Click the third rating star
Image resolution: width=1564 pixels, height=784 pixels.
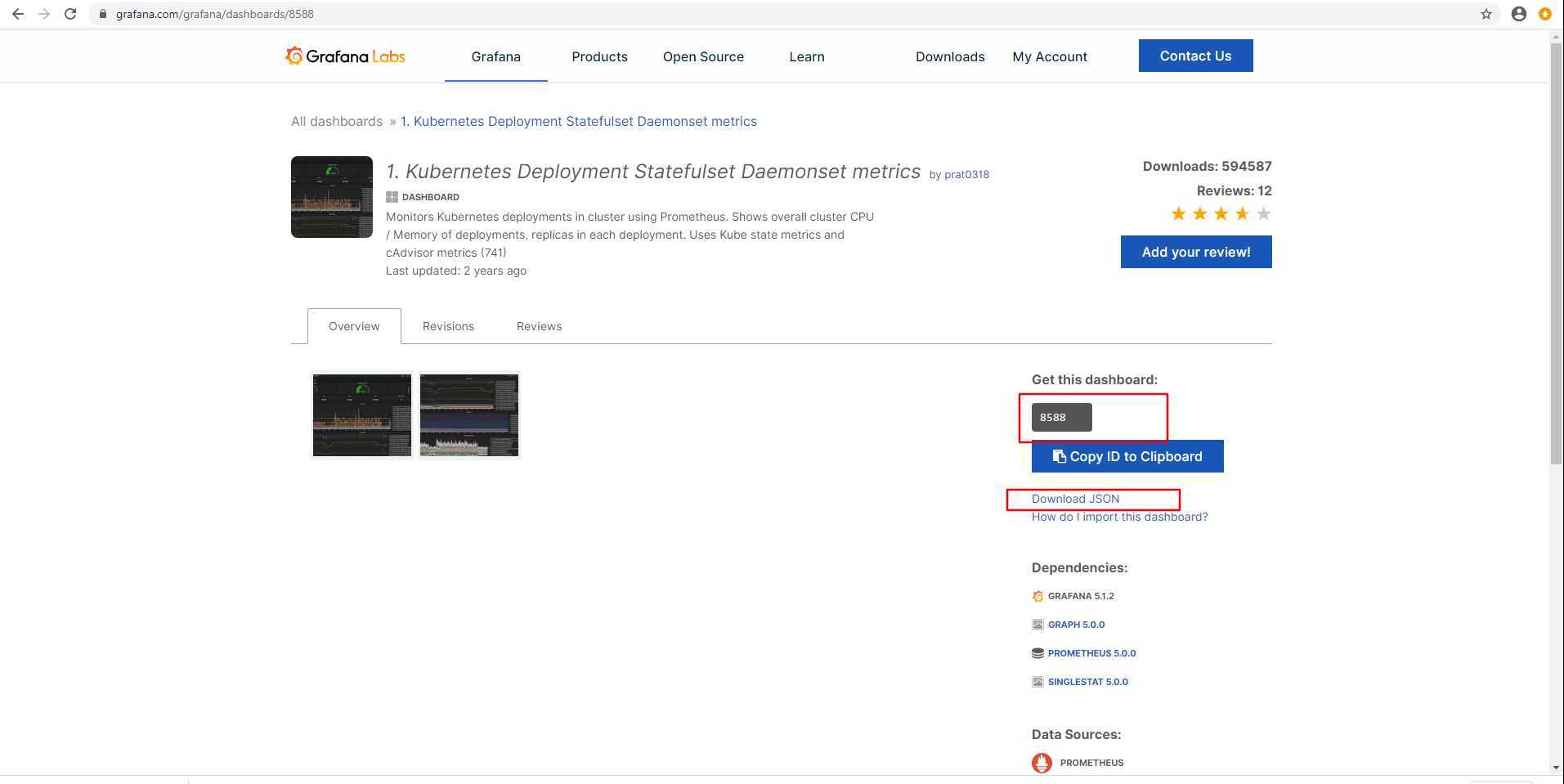coord(1221,214)
